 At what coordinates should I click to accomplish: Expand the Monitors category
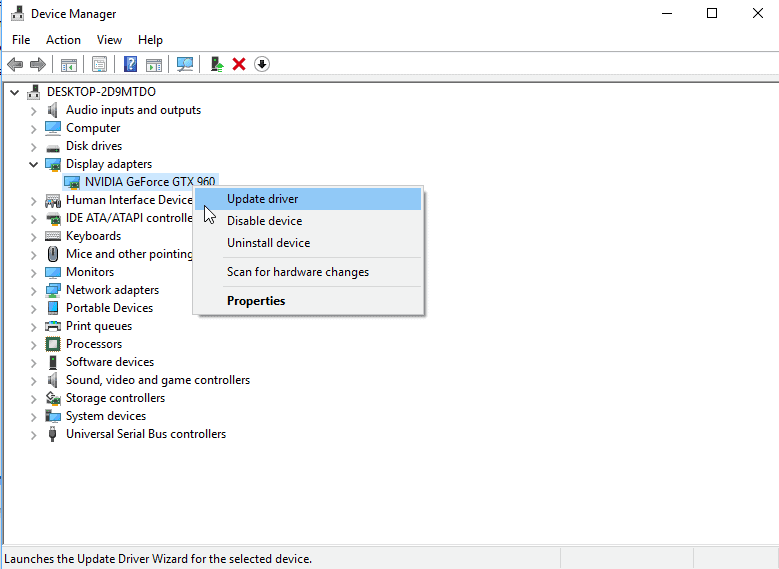tap(33, 273)
